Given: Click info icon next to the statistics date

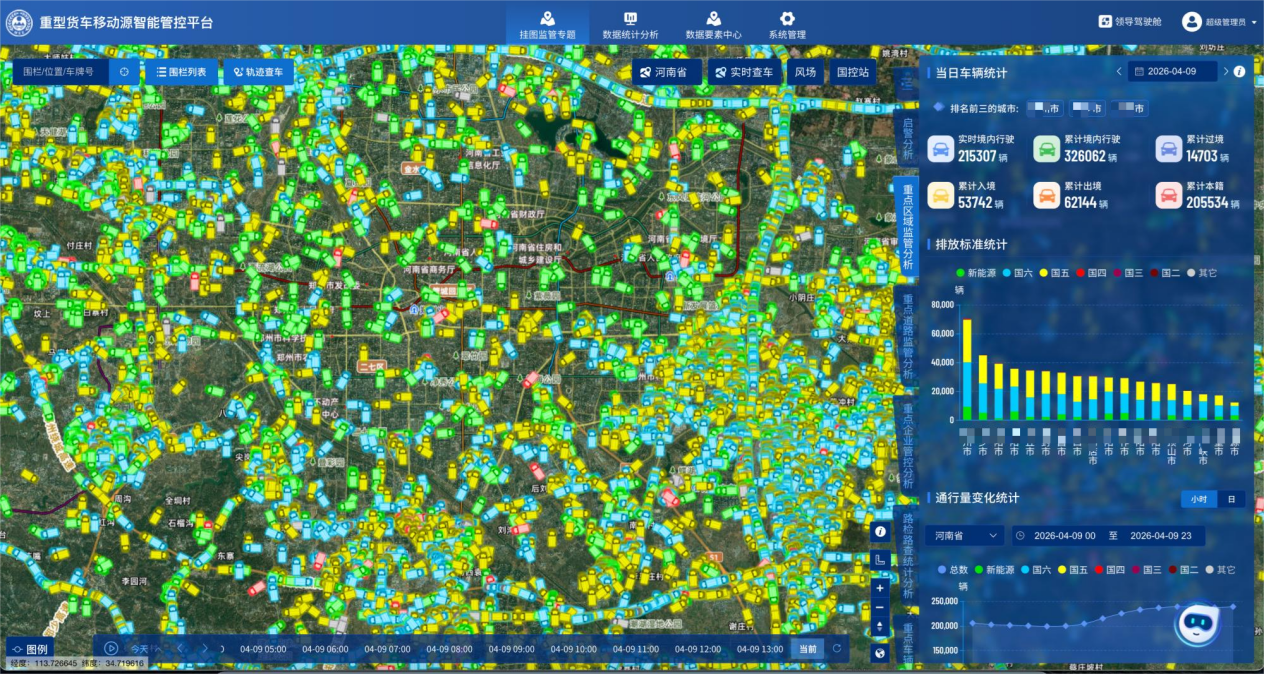Looking at the screenshot, I should coord(1239,72).
